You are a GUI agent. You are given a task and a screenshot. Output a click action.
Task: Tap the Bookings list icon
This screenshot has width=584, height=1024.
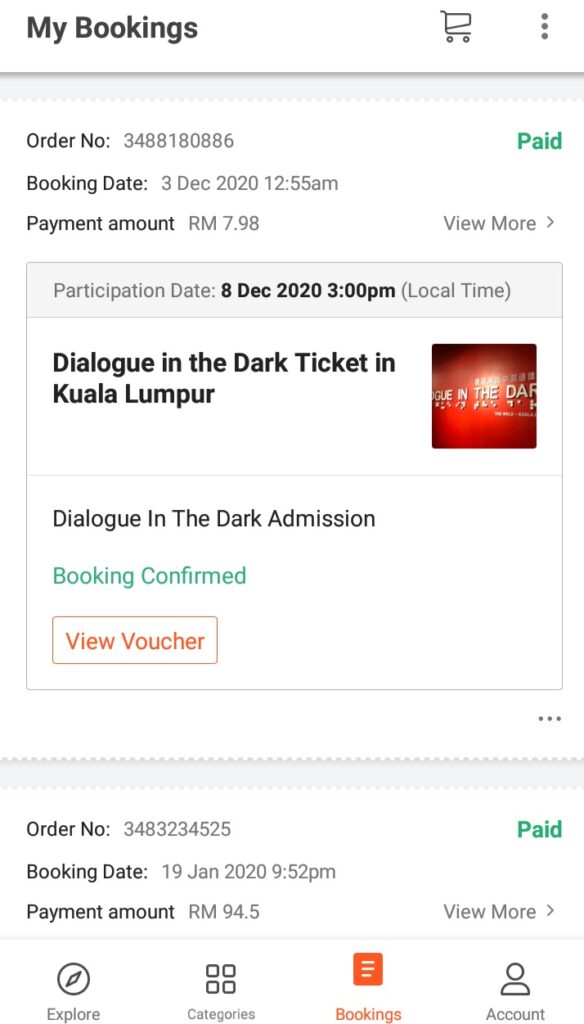[368, 970]
